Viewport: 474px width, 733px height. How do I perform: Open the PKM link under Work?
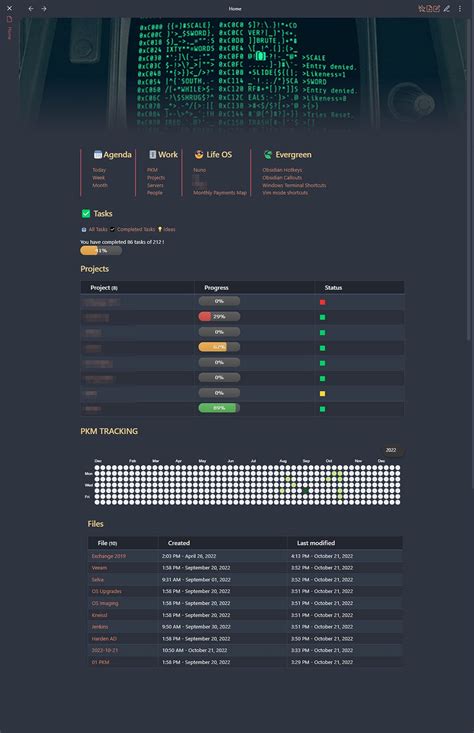(152, 170)
